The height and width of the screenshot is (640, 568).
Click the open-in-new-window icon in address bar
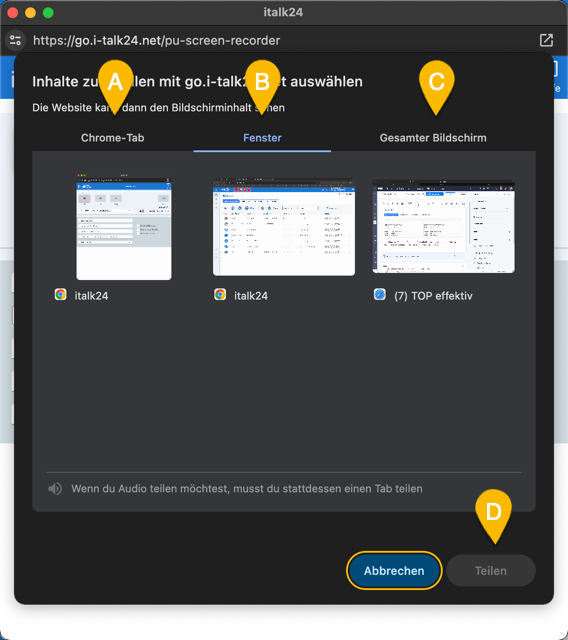coord(546,40)
